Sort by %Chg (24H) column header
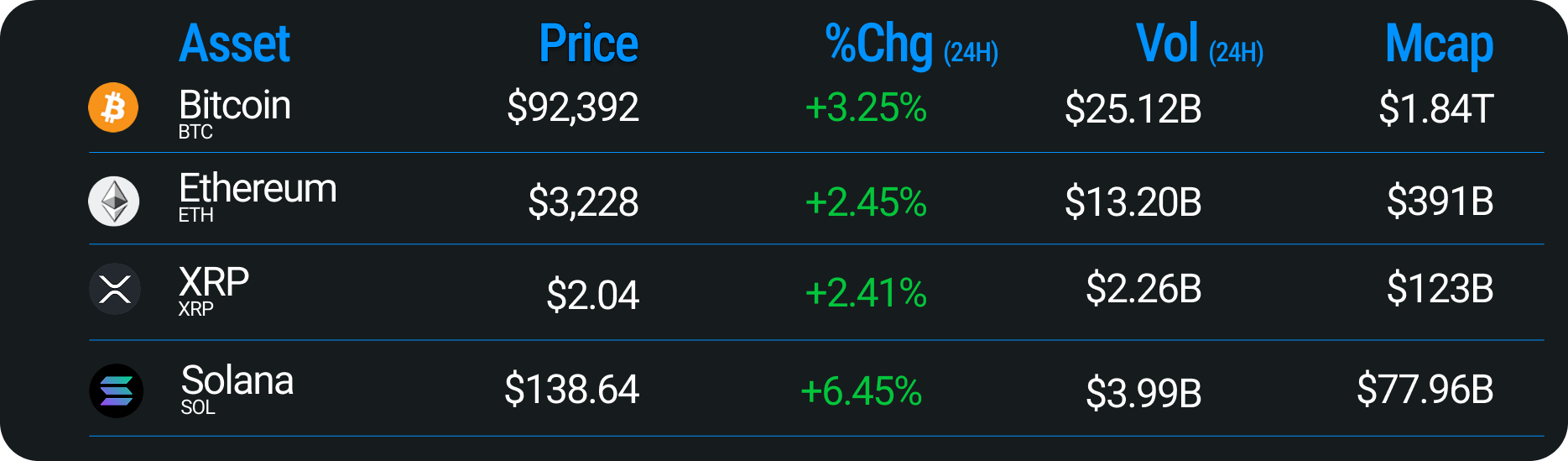The height and width of the screenshot is (461, 1568). (x=911, y=45)
